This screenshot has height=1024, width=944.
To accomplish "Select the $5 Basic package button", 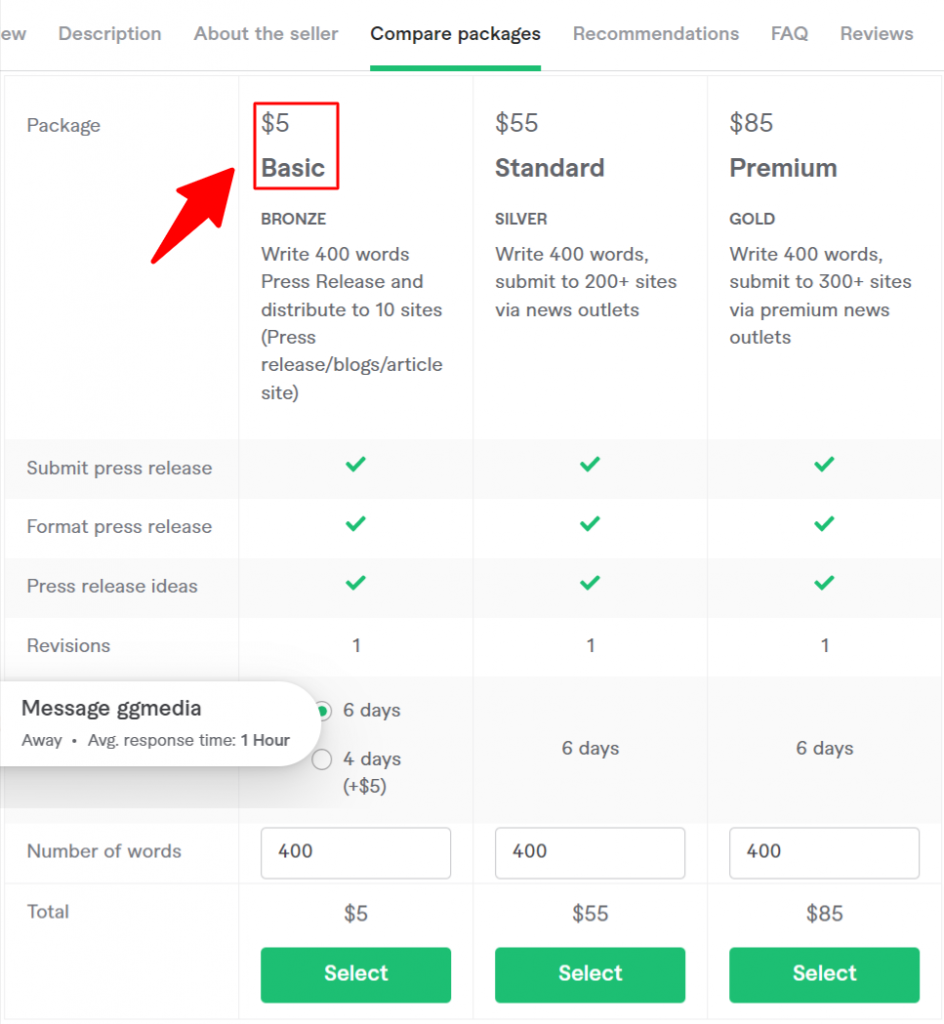I will (356, 974).
